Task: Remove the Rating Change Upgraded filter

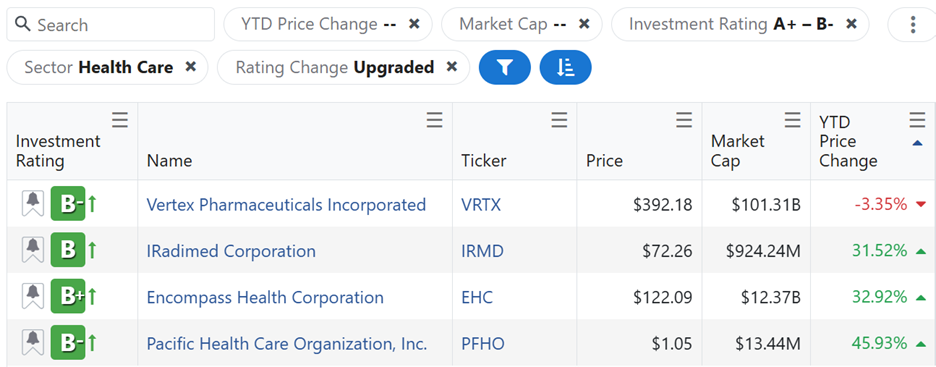Action: point(452,67)
